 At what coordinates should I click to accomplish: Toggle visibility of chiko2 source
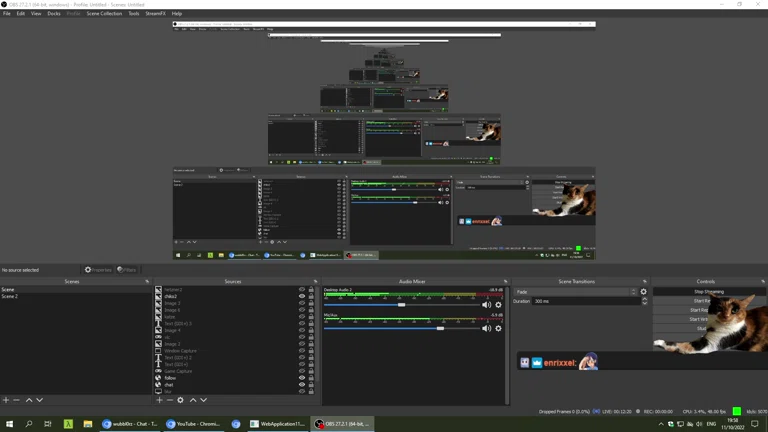302,296
